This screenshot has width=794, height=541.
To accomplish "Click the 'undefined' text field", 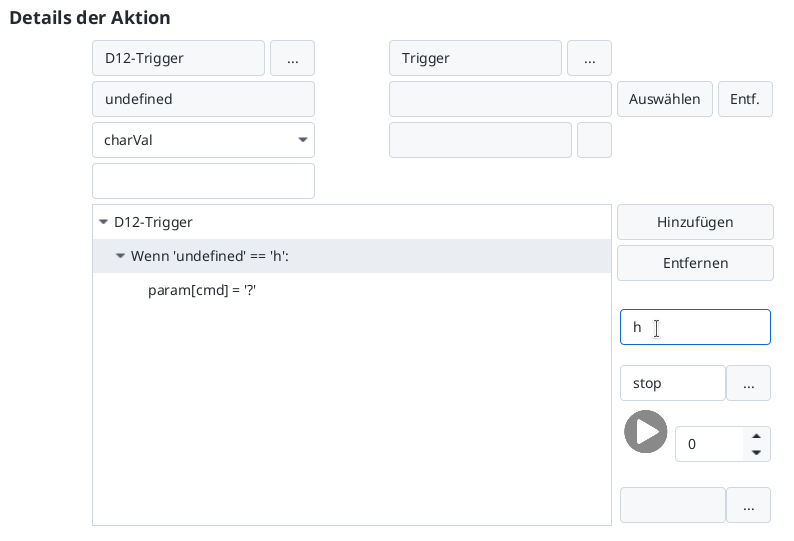I will coord(203,100).
